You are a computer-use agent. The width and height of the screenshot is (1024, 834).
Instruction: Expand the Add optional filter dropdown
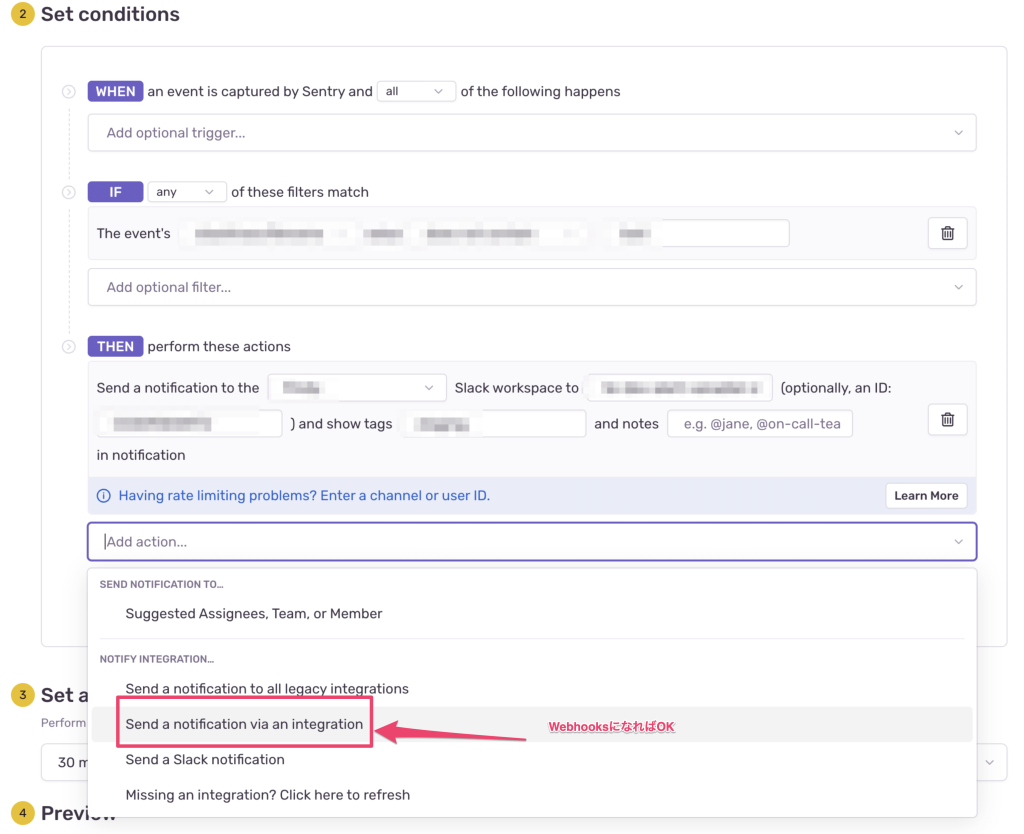coord(531,287)
